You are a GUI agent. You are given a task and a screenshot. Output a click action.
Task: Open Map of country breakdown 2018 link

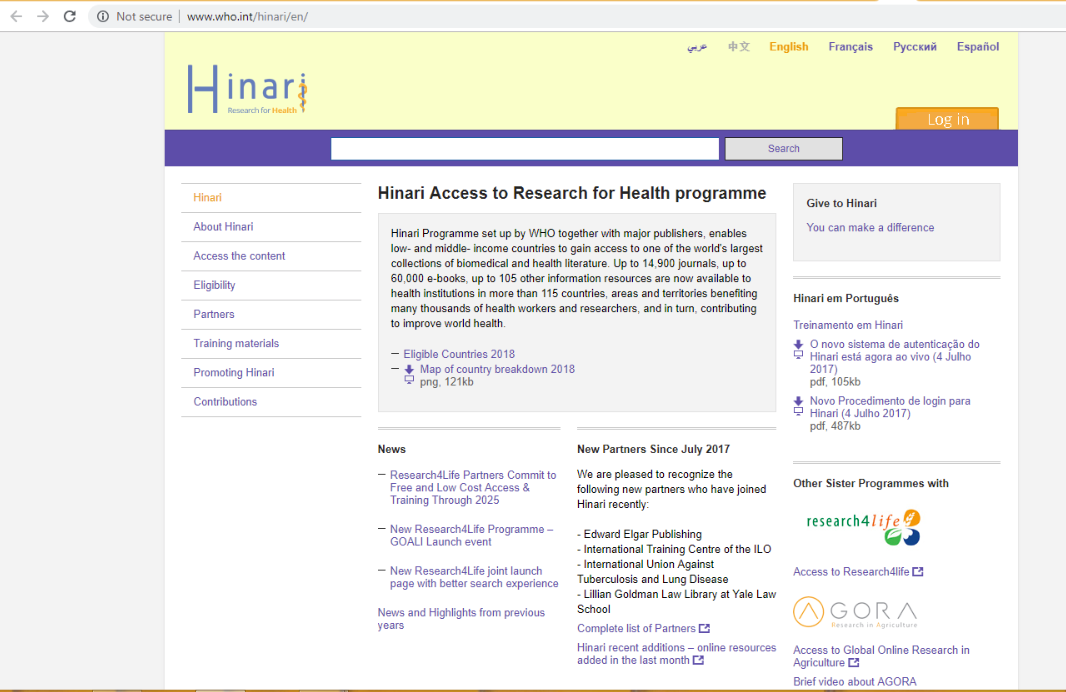point(497,369)
